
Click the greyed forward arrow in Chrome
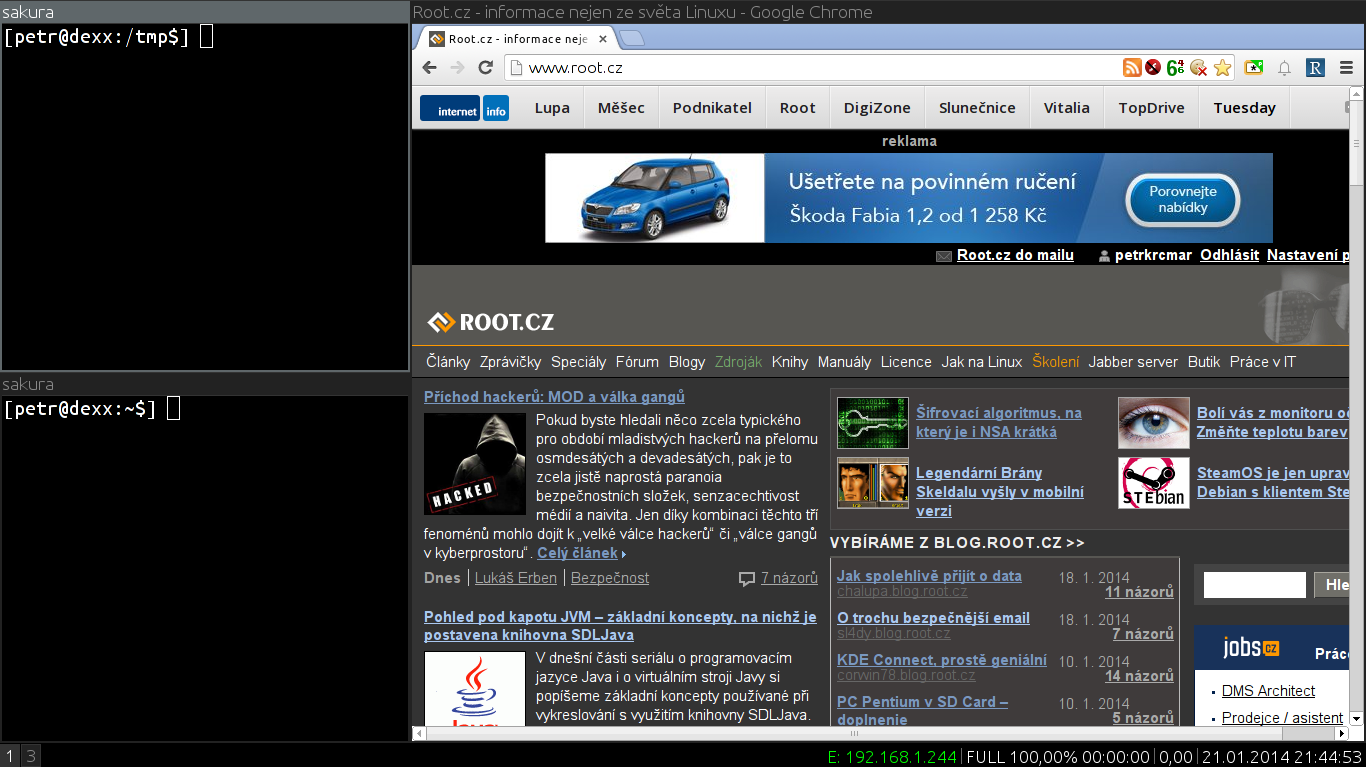tap(458, 68)
